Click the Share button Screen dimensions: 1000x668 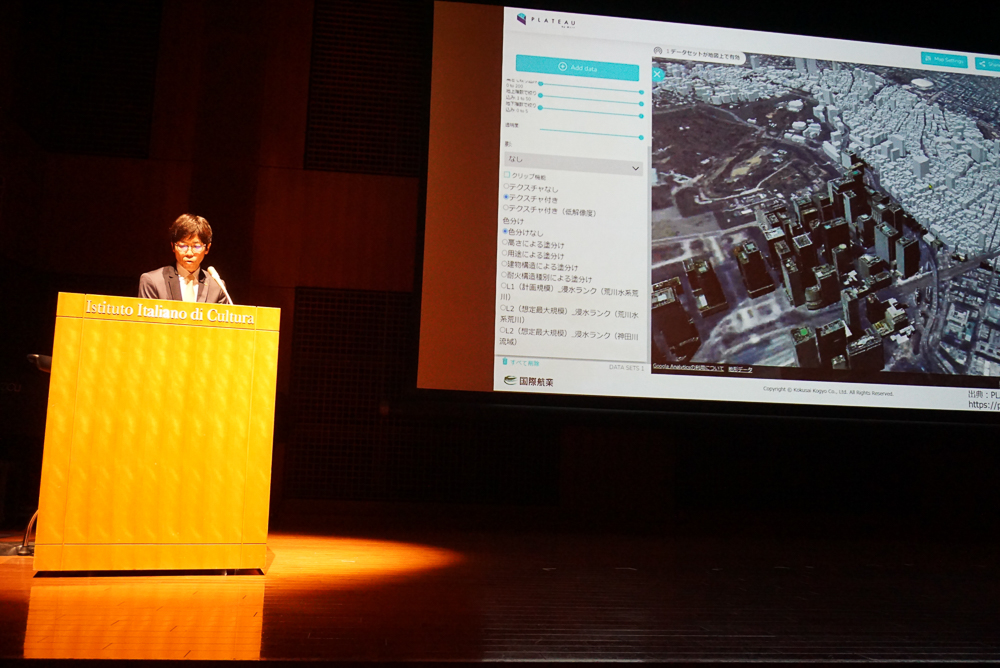(x=989, y=64)
